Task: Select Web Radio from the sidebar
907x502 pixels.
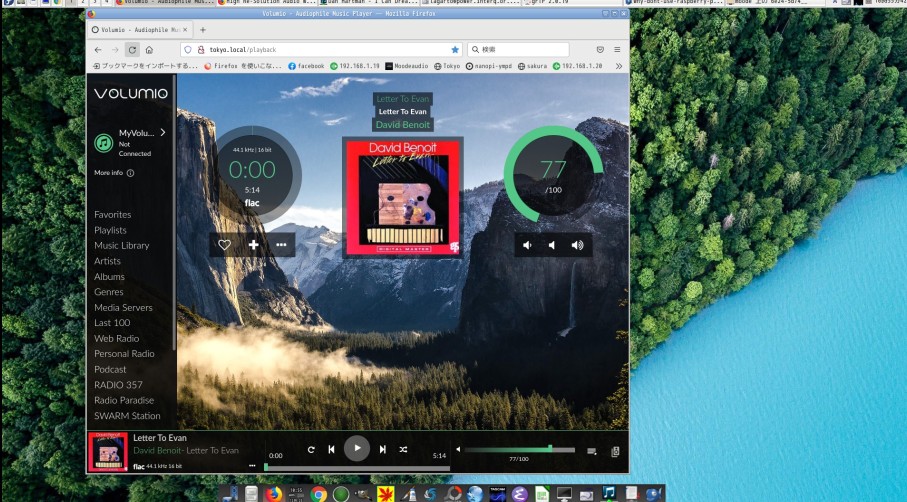Action: [116, 338]
